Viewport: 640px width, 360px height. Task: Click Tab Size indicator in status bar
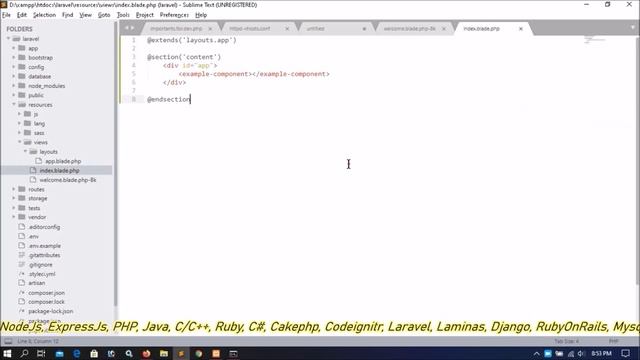click(566, 341)
